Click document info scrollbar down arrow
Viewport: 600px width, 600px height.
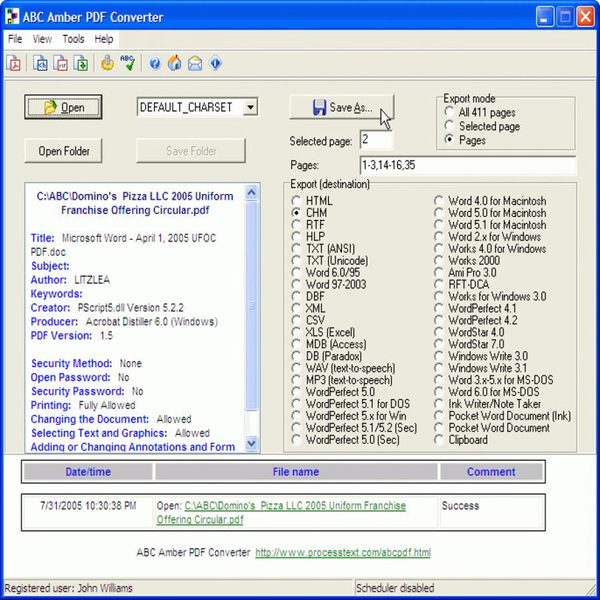(x=251, y=443)
